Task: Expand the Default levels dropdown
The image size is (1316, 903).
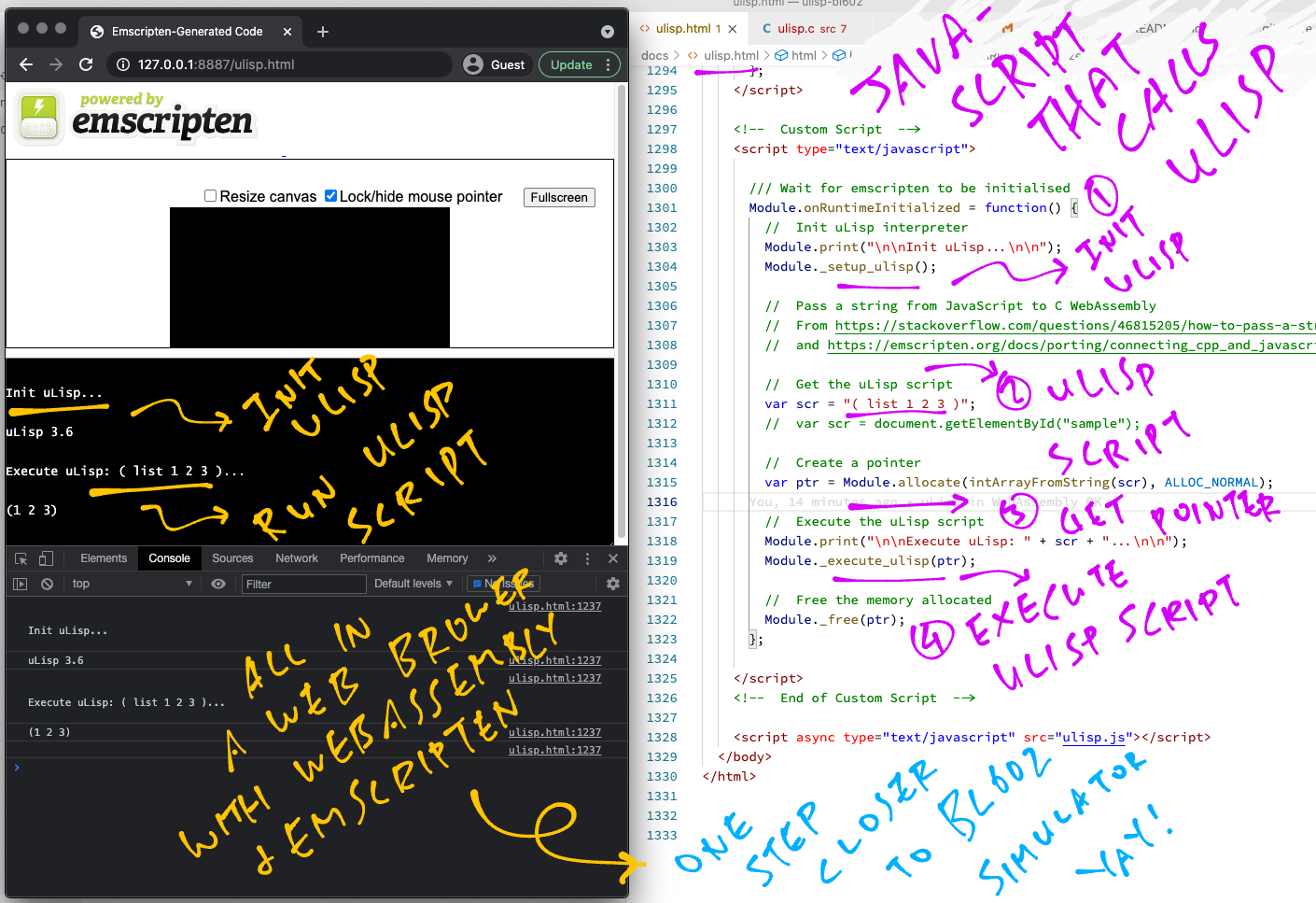Action: (x=413, y=584)
